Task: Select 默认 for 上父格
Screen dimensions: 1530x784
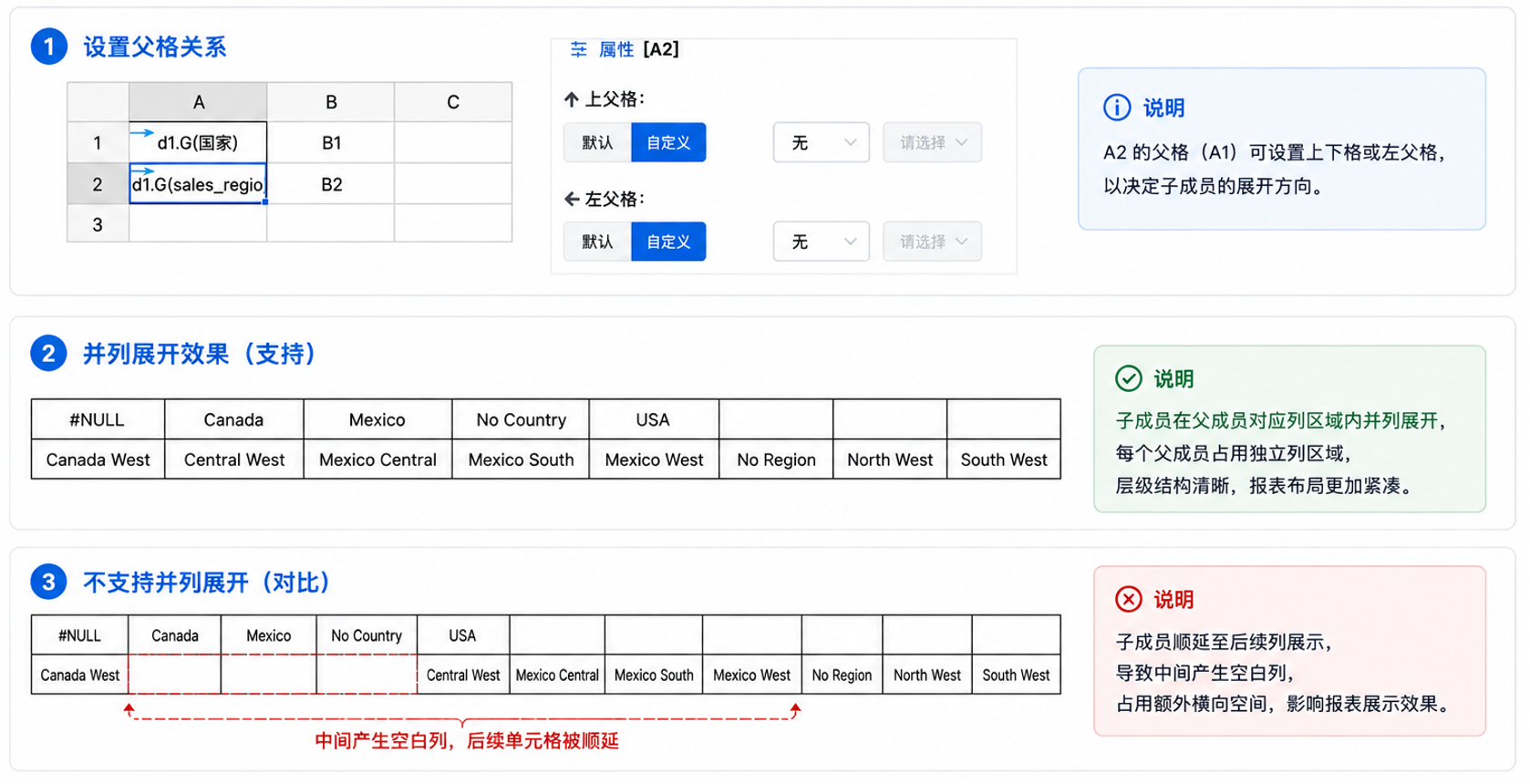Action: tap(597, 142)
